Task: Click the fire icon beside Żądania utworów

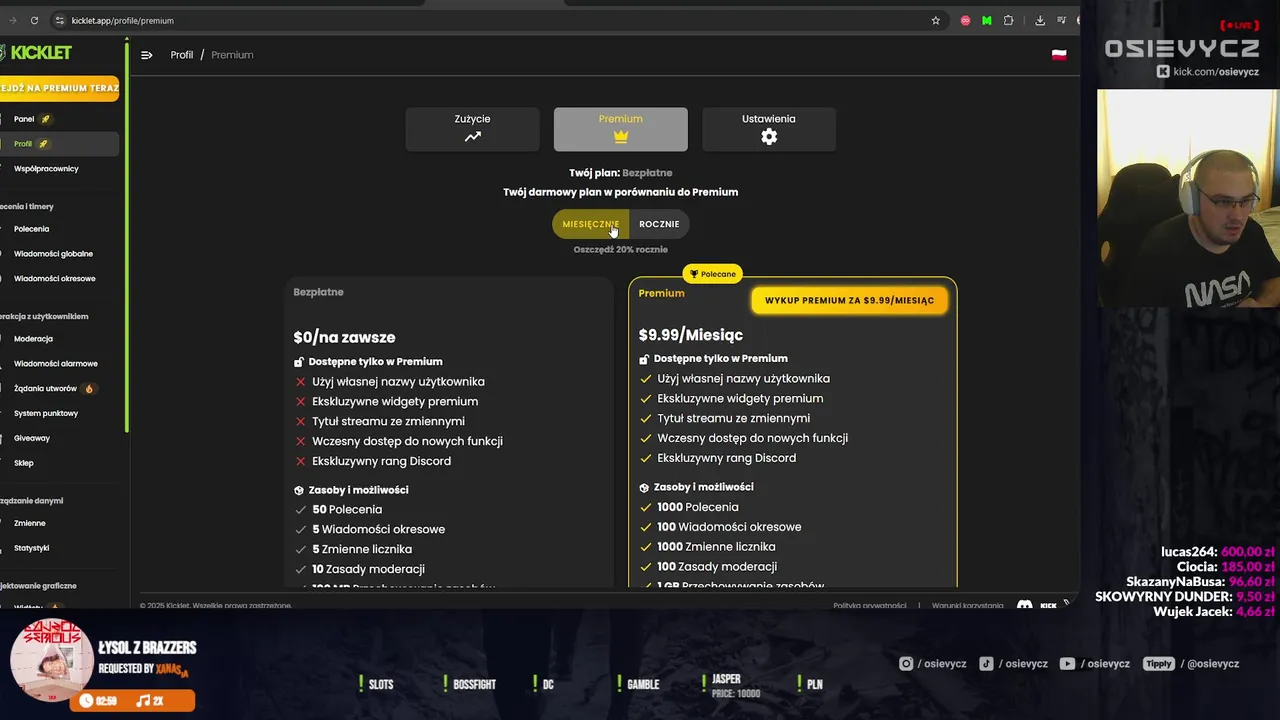Action: pyautogui.click(x=89, y=388)
